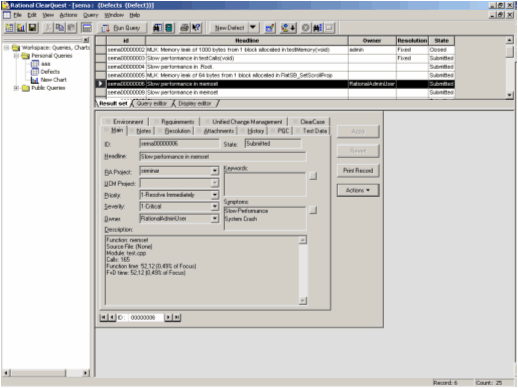
Task: Sort by the Headline column header
Action: (x=247, y=41)
